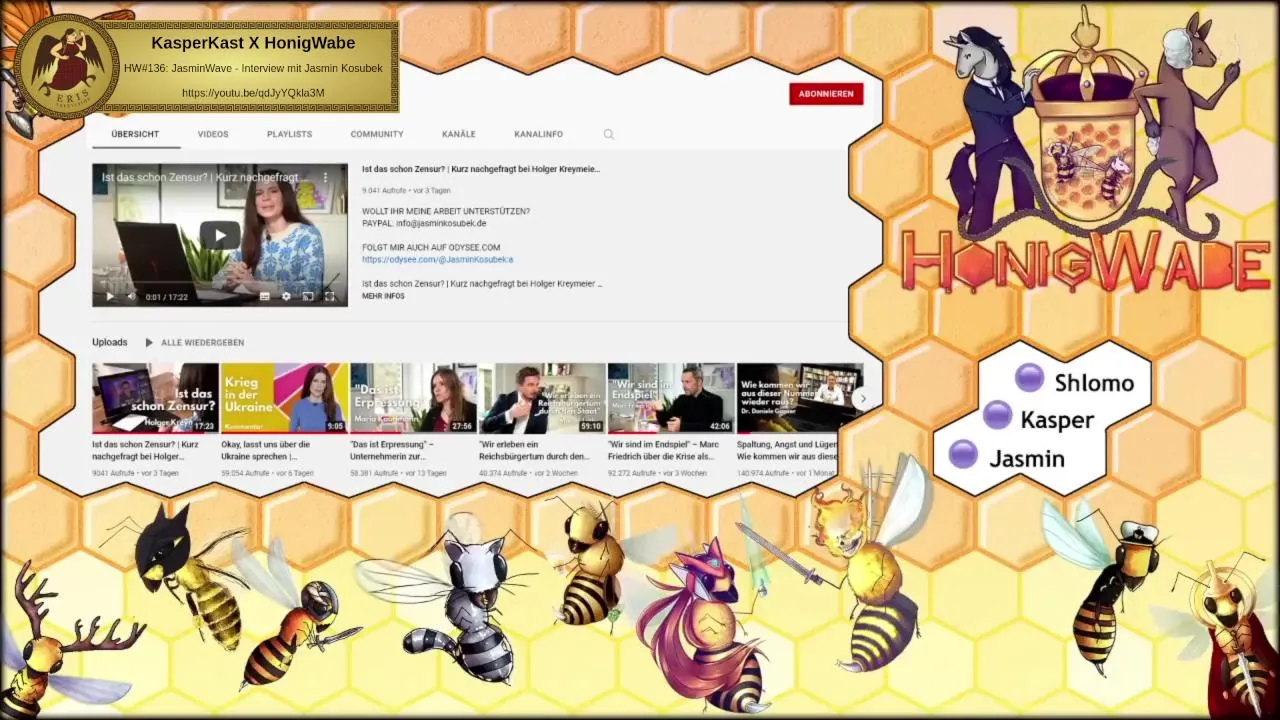The height and width of the screenshot is (720, 1280).
Task: Open the KANALINFO tab
Action: [x=538, y=134]
